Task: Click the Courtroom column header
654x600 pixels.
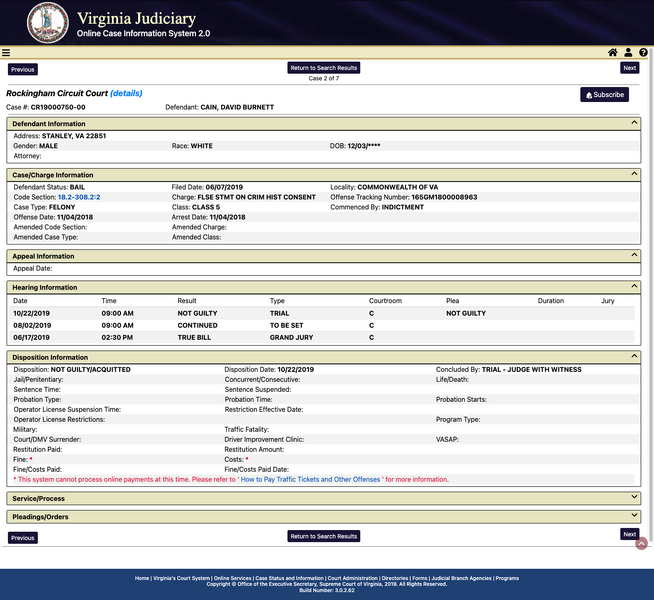Action: tap(385, 301)
